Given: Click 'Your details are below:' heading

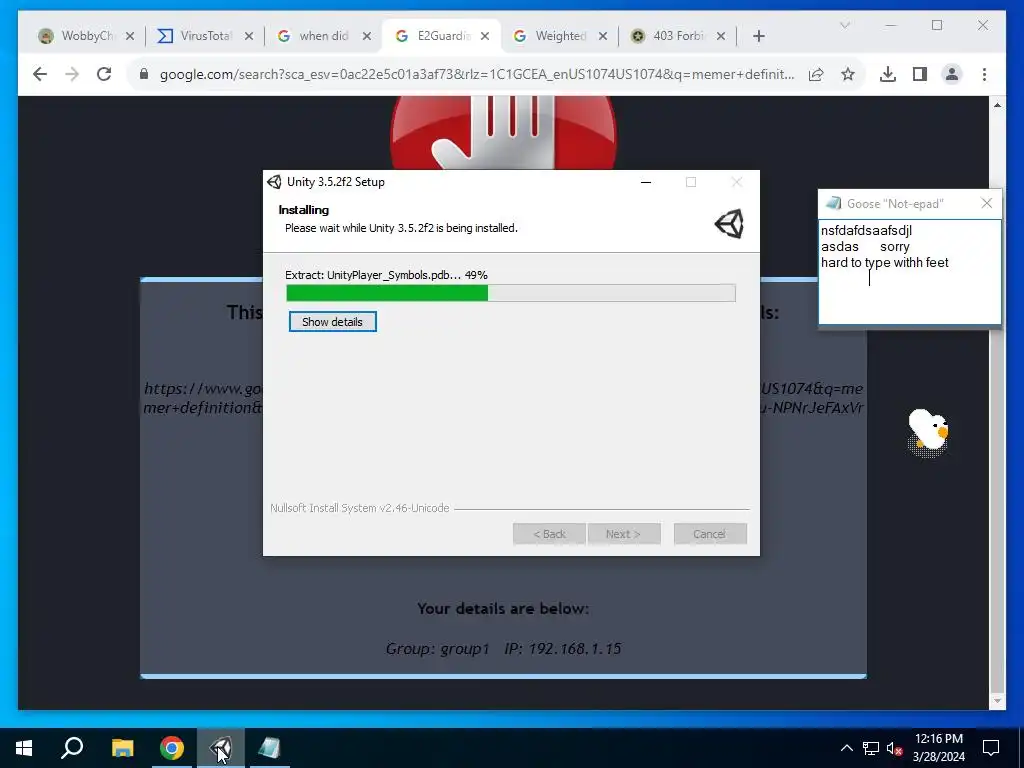Looking at the screenshot, I should pos(503,609).
